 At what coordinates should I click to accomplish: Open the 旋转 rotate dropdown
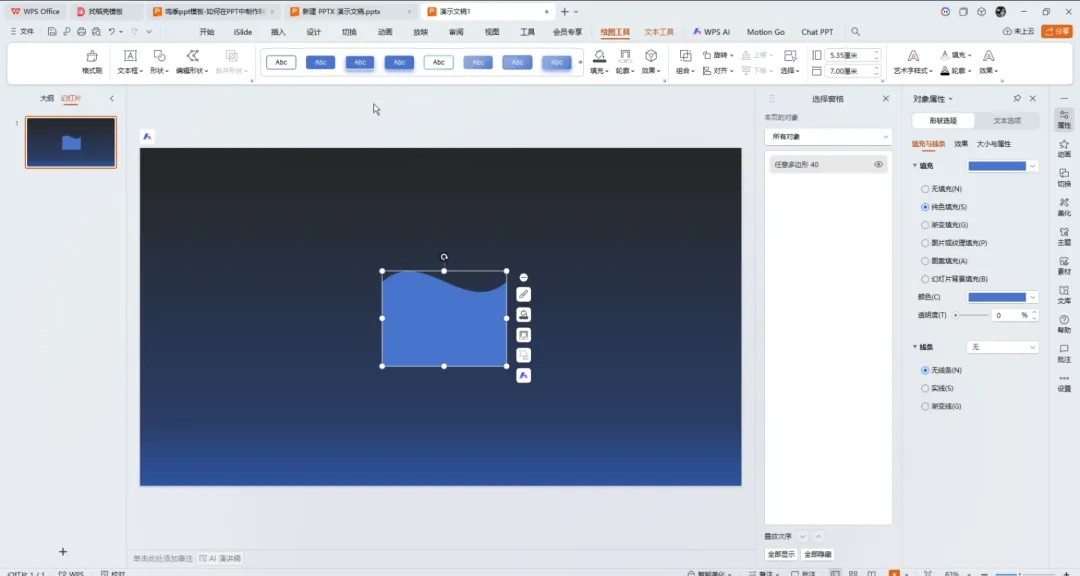coord(718,55)
